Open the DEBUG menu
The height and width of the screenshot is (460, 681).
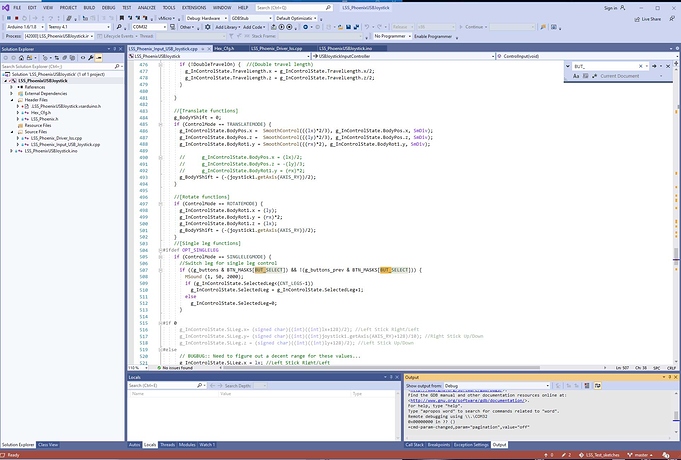(x=108, y=7)
